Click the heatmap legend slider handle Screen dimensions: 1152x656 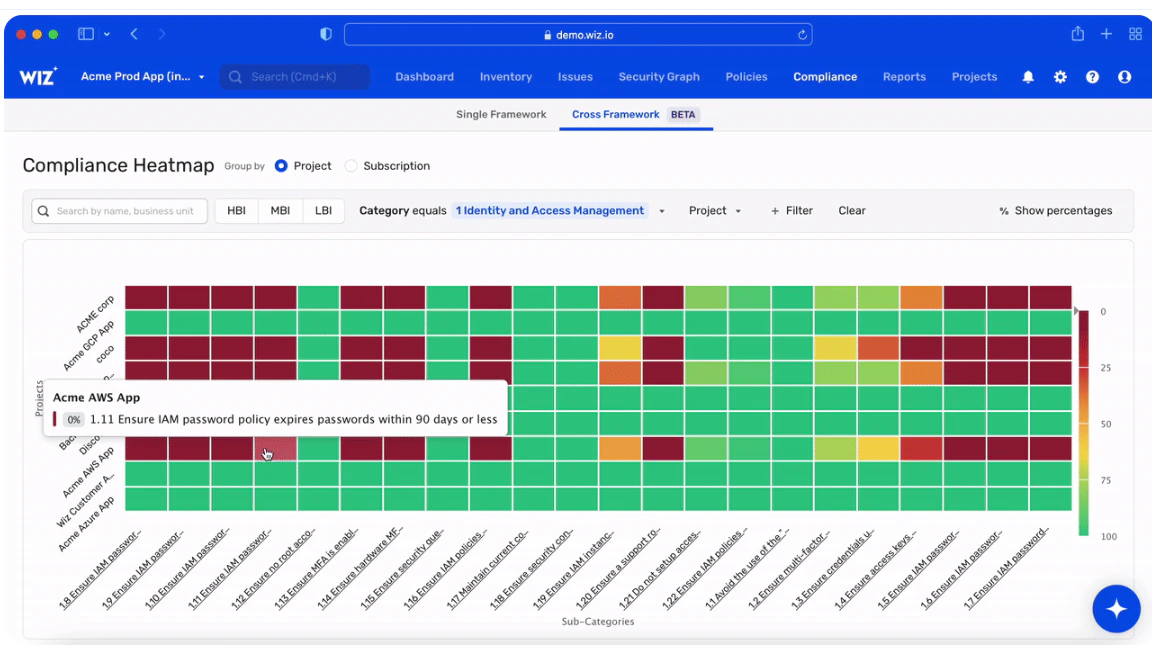pos(1076,311)
